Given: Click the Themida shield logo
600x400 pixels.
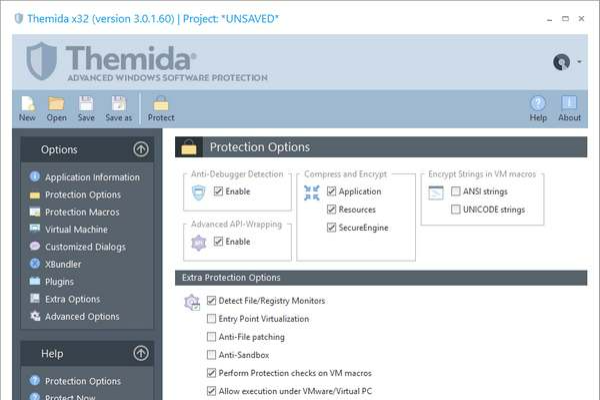Looking at the screenshot, I should click(x=43, y=62).
